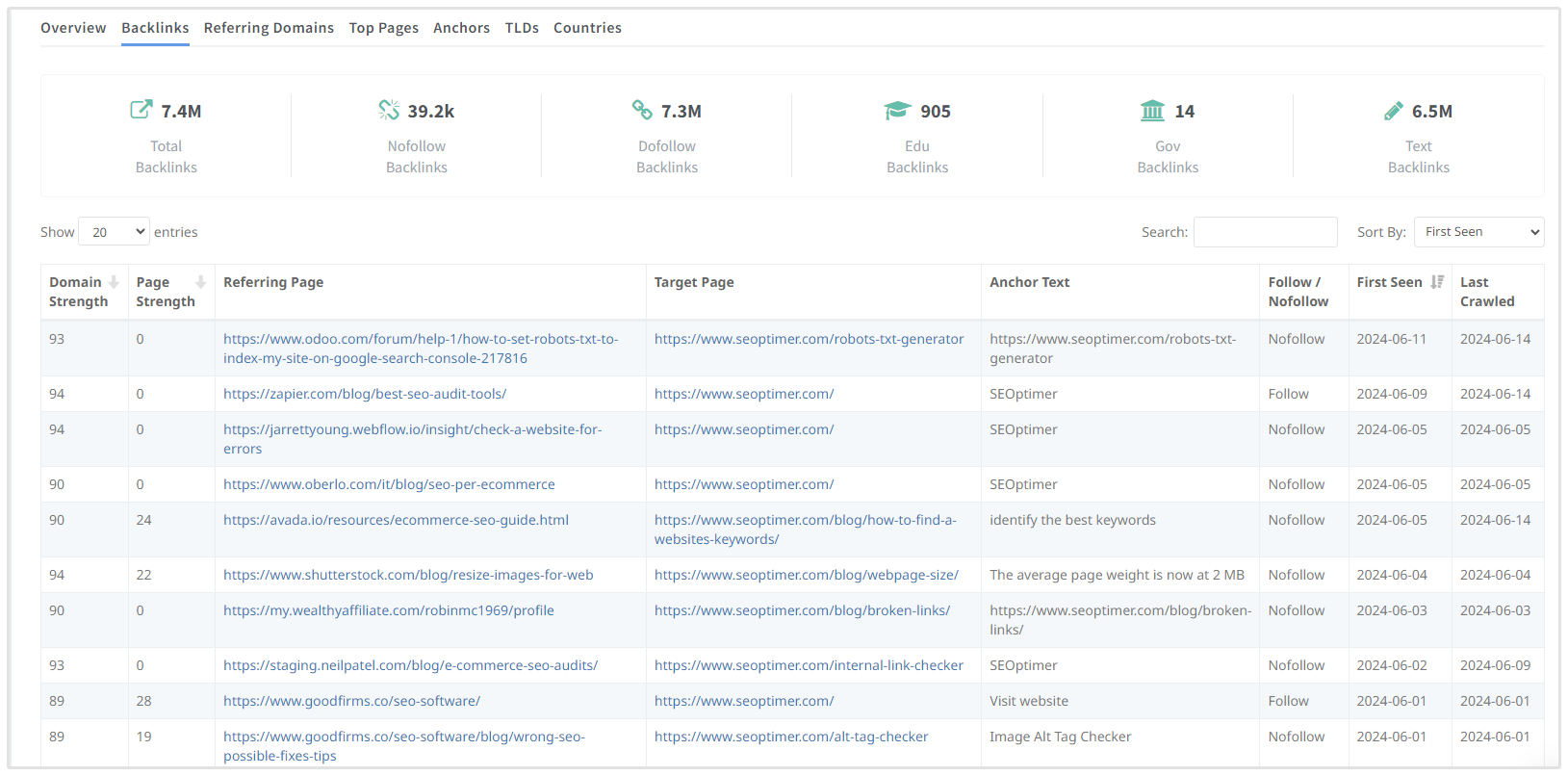Open the Sort By First Seen dropdown
Screen dimensions: 1568x776
(x=1478, y=232)
